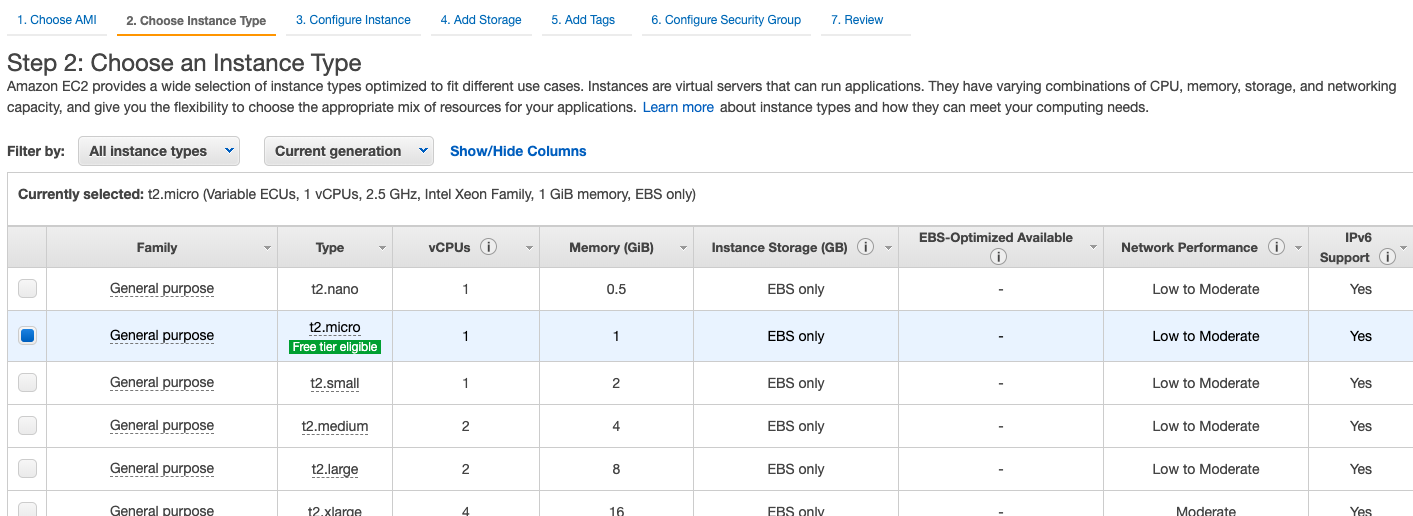Screen dimensions: 1413x516
Task: Click the Free tier eligible badge
Action: pyautogui.click(x=335, y=347)
